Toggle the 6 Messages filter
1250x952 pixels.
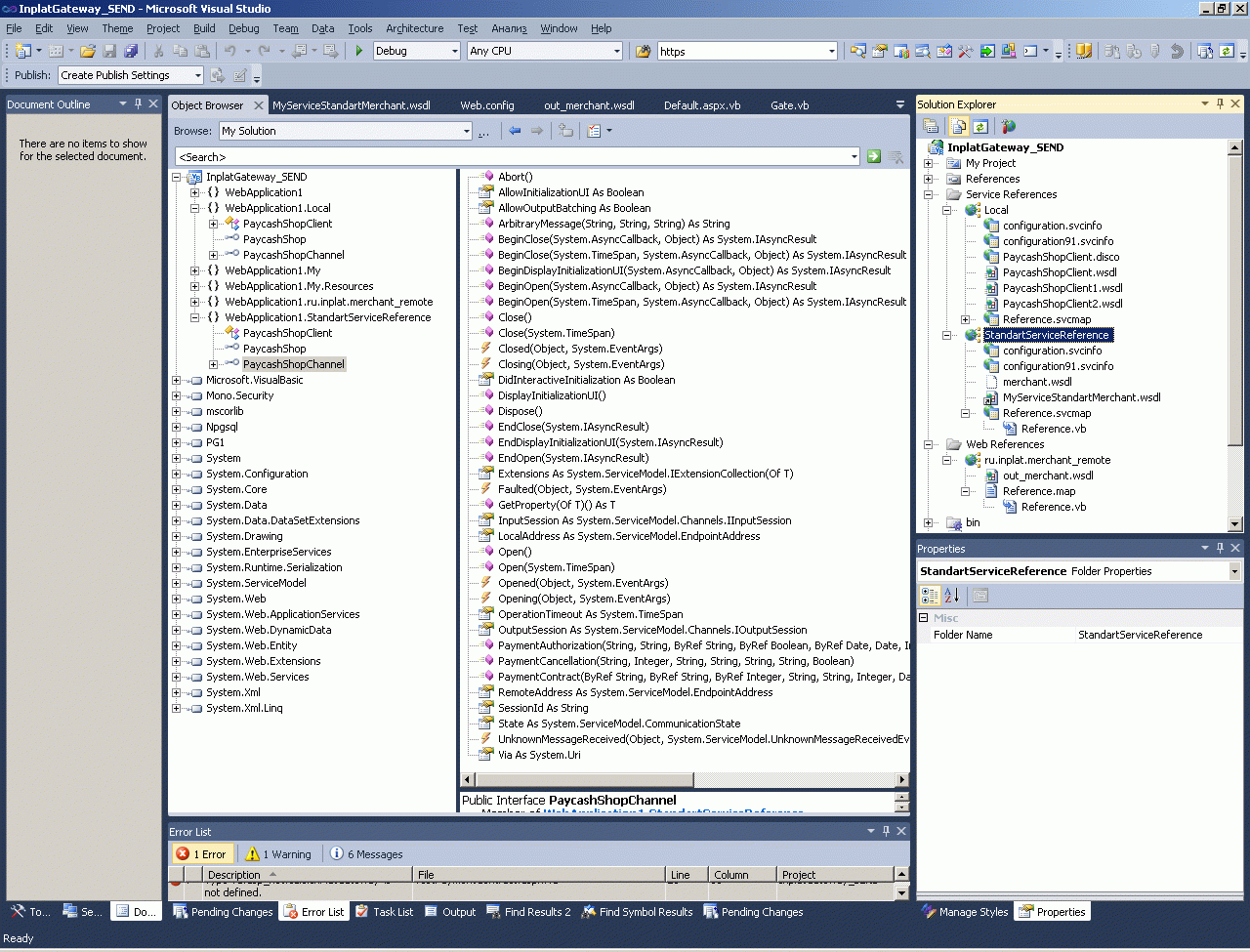(367, 854)
